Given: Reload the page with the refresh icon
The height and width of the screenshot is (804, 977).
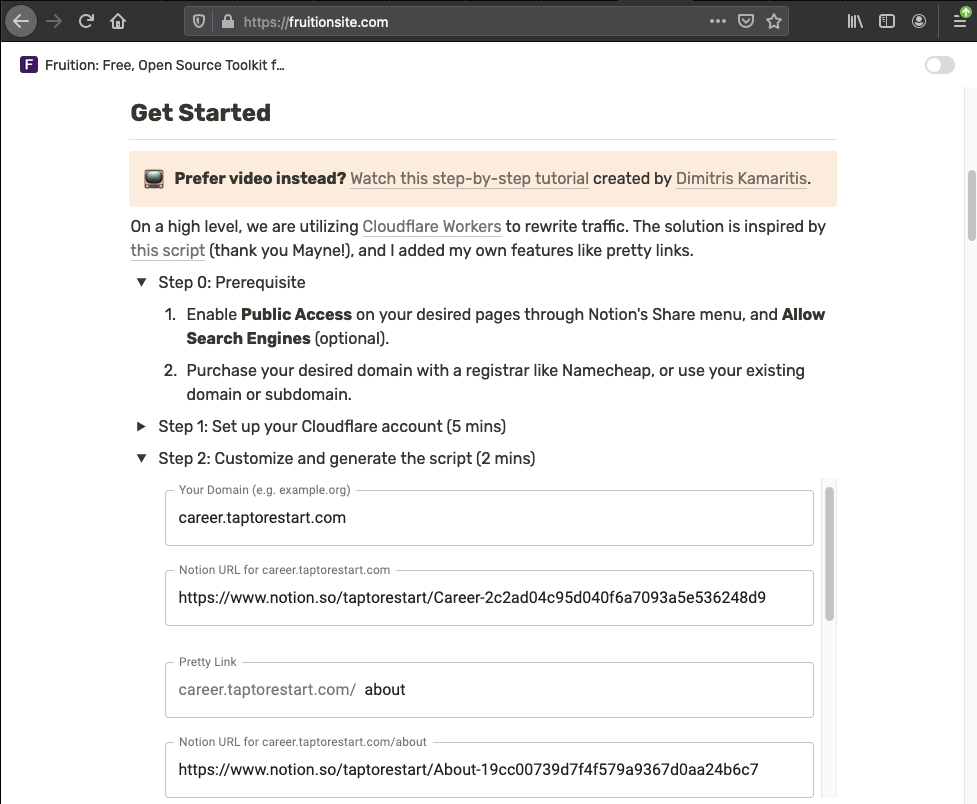Looking at the screenshot, I should (86, 21).
